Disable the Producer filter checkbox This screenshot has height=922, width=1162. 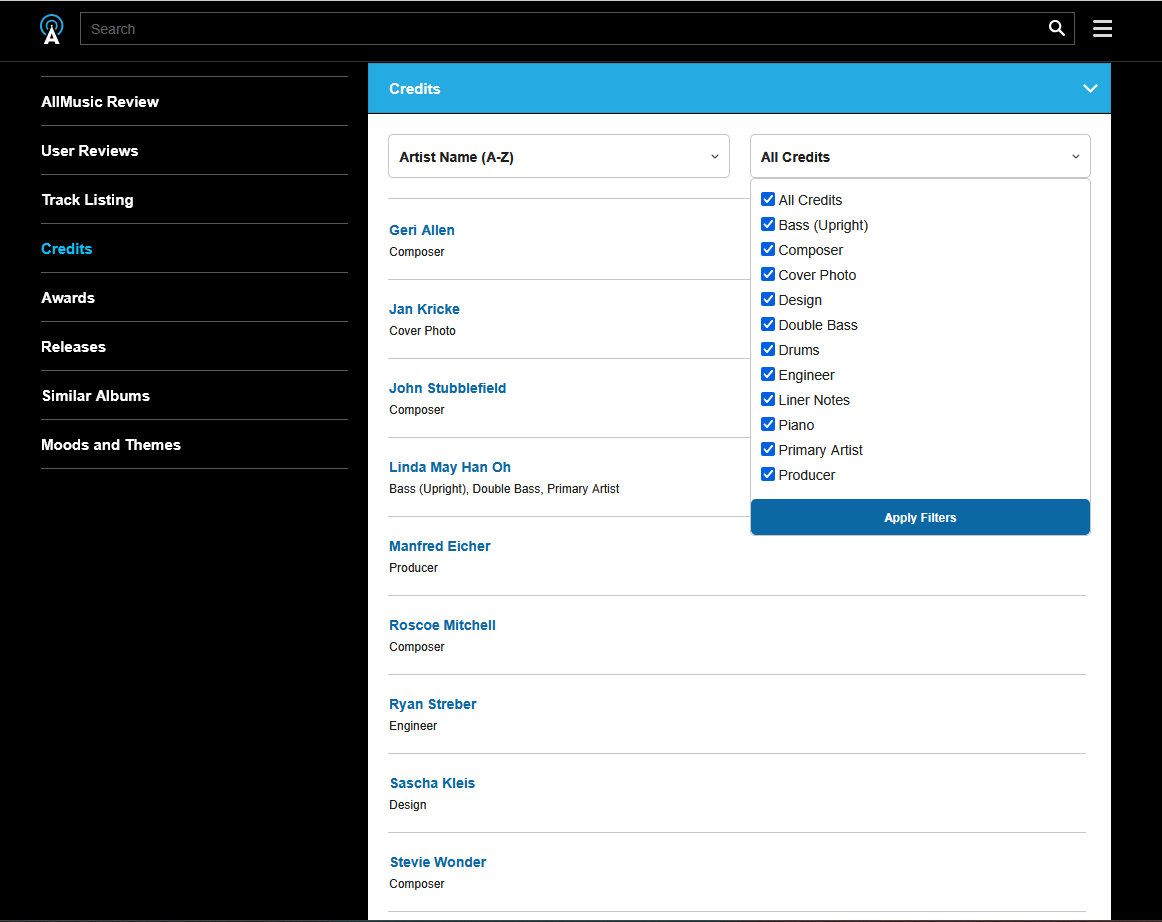pos(768,475)
